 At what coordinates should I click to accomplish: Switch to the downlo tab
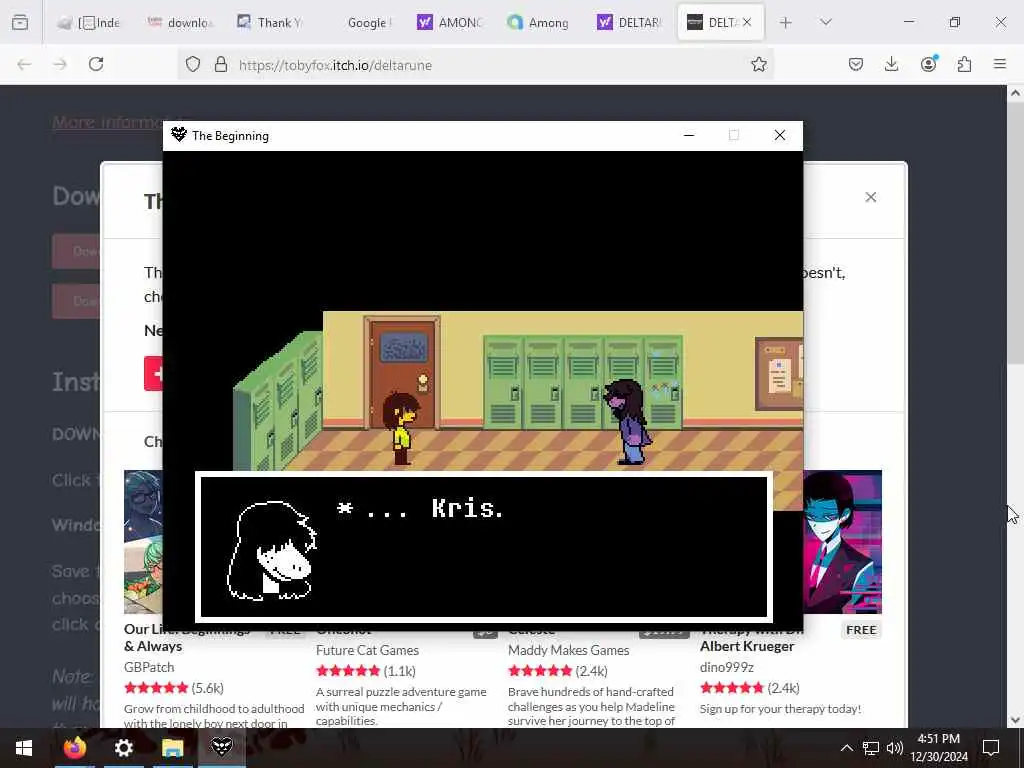(180, 23)
